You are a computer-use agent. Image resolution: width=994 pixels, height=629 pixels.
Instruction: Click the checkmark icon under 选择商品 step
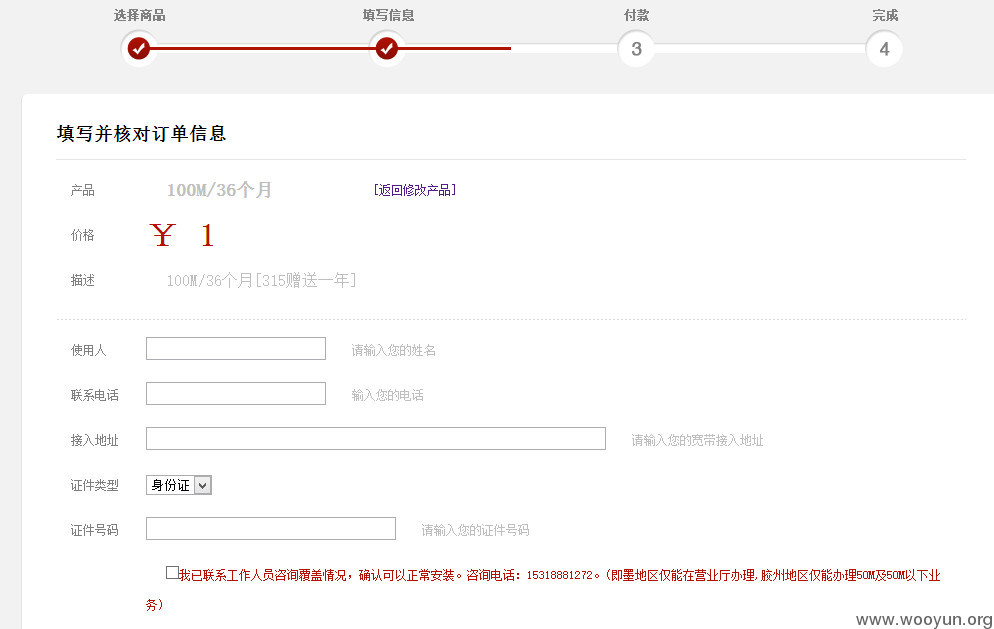click(139, 48)
